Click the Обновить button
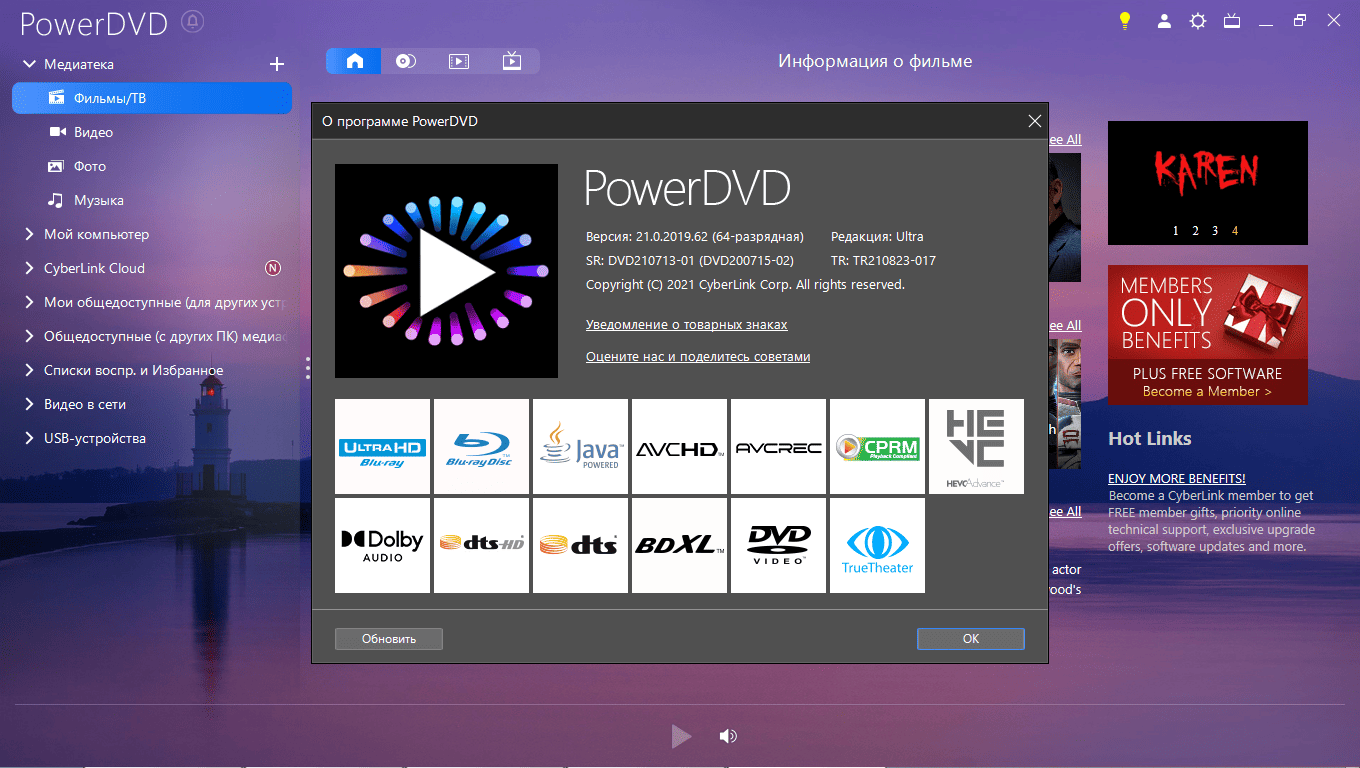Image resolution: width=1360 pixels, height=768 pixels. click(389, 638)
